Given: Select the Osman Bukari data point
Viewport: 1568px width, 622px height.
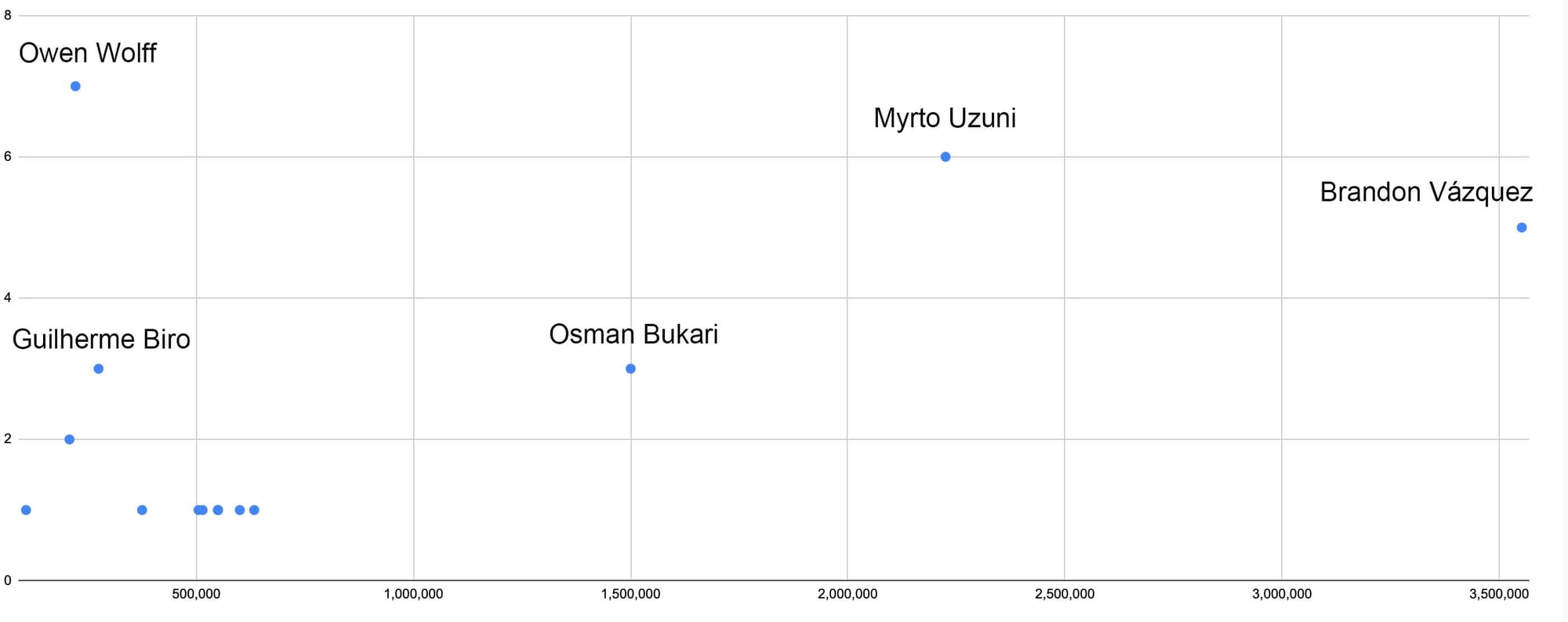Looking at the screenshot, I should point(630,369).
